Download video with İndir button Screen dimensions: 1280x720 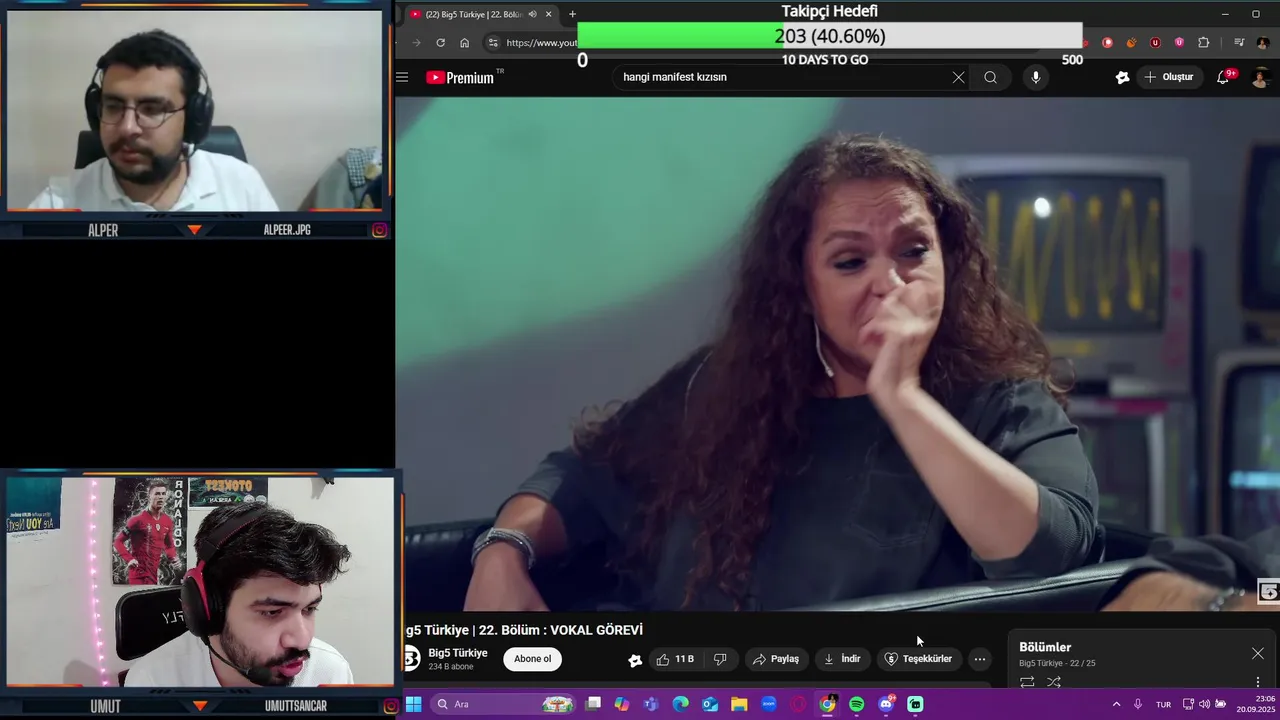[x=842, y=659]
